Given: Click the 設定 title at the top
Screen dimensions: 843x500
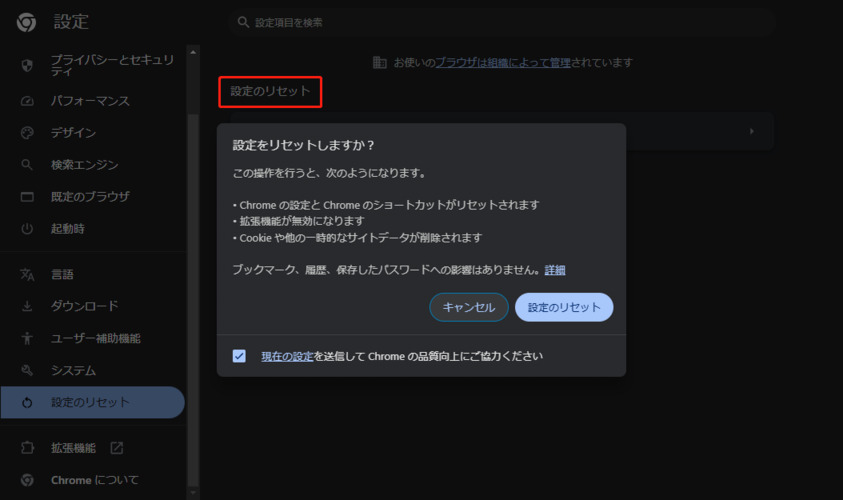Looking at the screenshot, I should tap(71, 22).
